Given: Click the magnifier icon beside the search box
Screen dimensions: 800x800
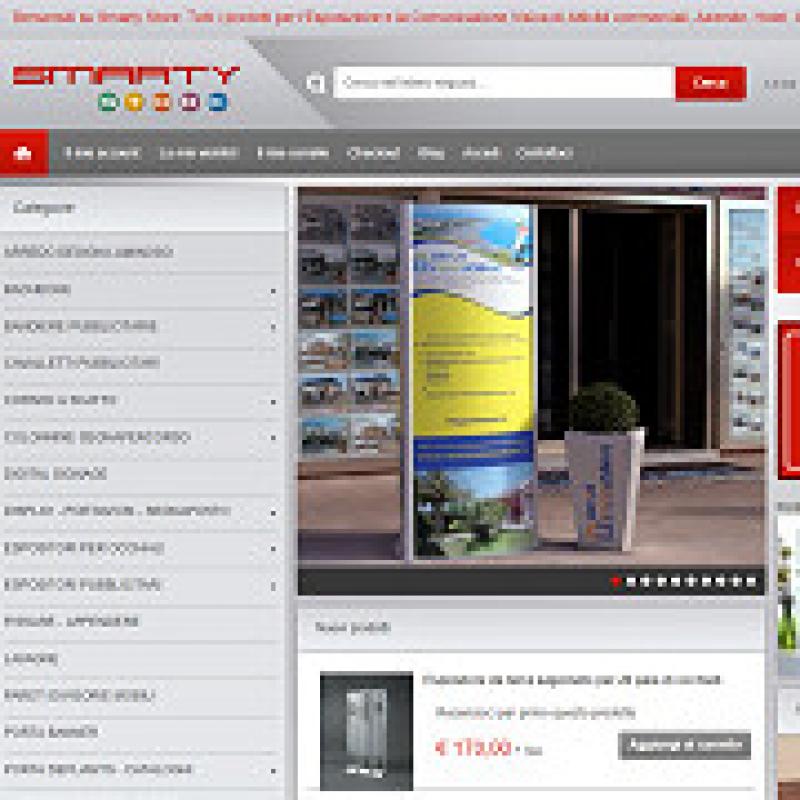Looking at the screenshot, I should tap(316, 84).
